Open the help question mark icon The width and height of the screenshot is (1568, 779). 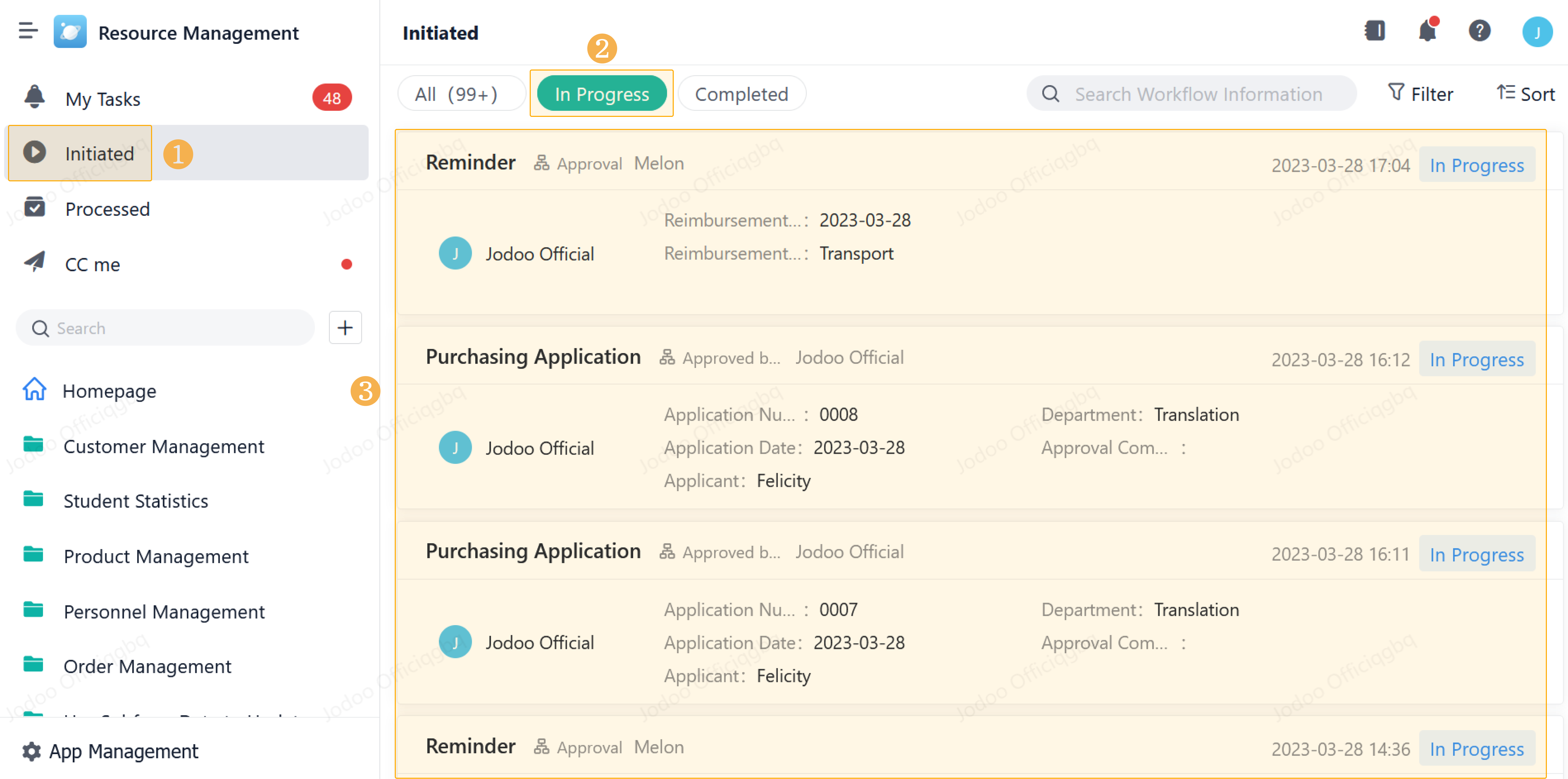pyautogui.click(x=1480, y=30)
